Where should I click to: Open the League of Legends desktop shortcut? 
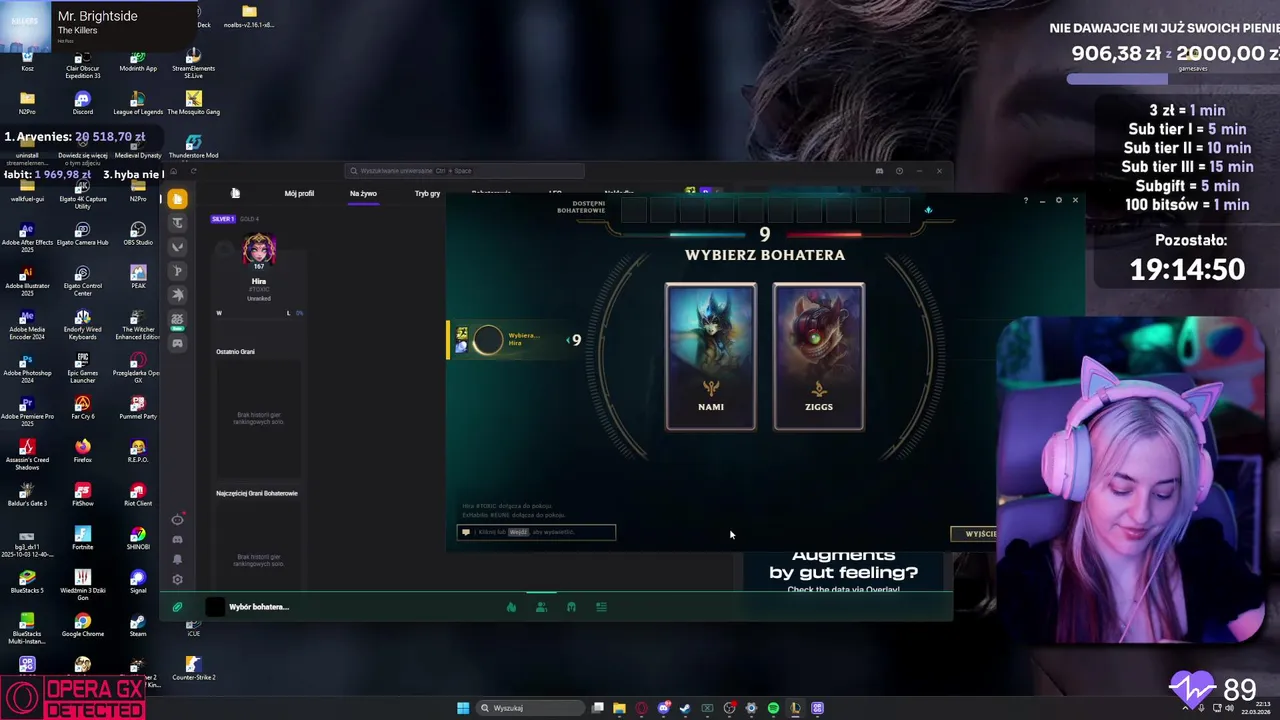(138, 103)
